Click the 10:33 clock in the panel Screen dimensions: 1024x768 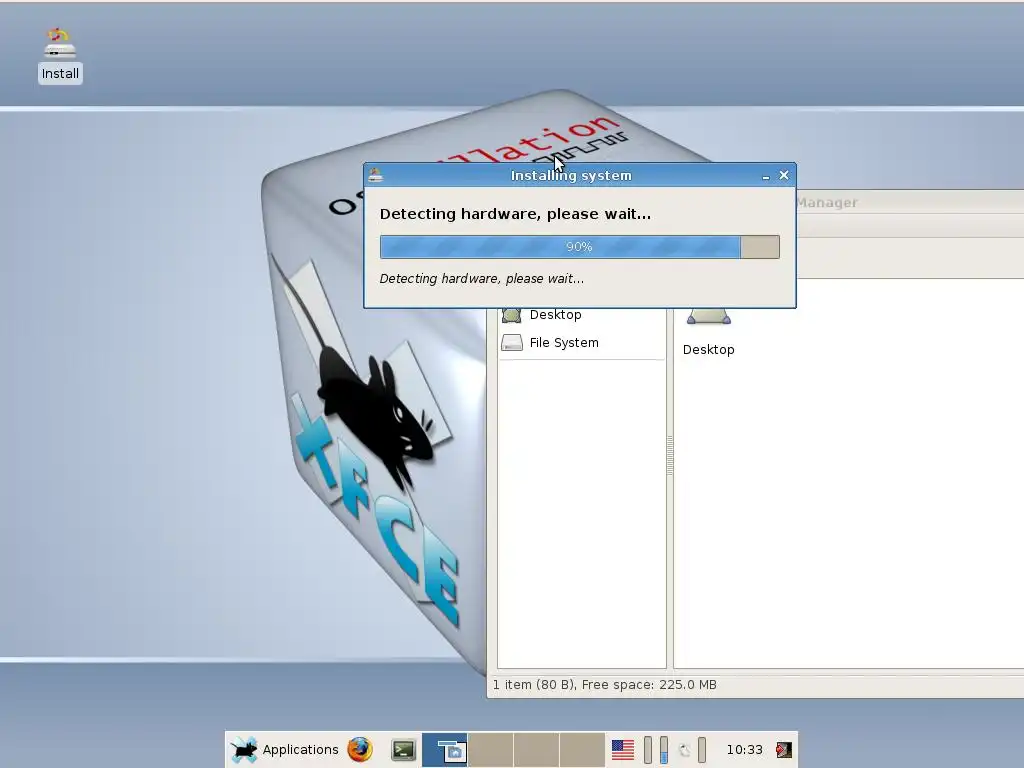click(744, 750)
